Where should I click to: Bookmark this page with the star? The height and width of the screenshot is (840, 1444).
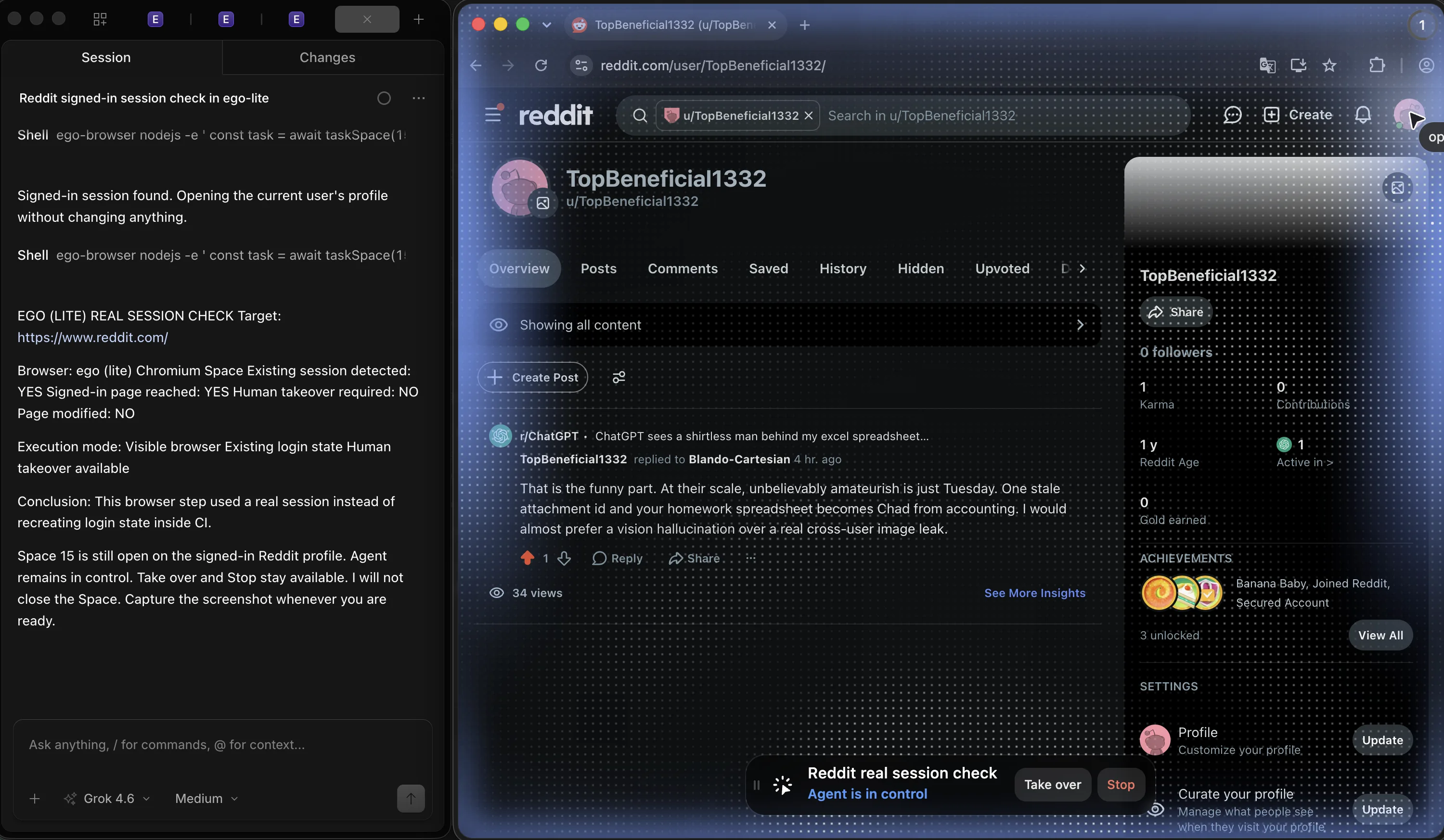coord(1329,65)
